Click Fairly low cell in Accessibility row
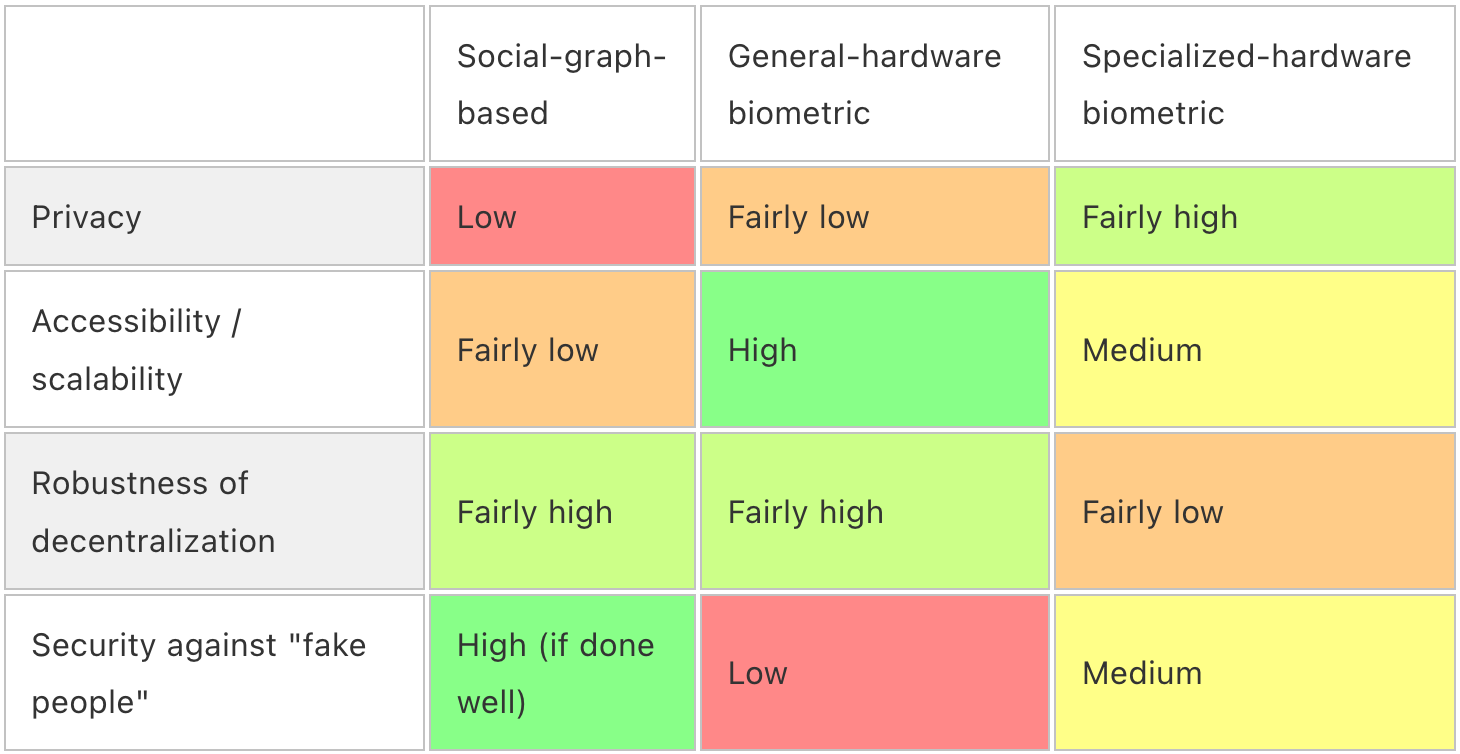Image resolution: width=1460 pixels, height=754 pixels. click(561, 350)
